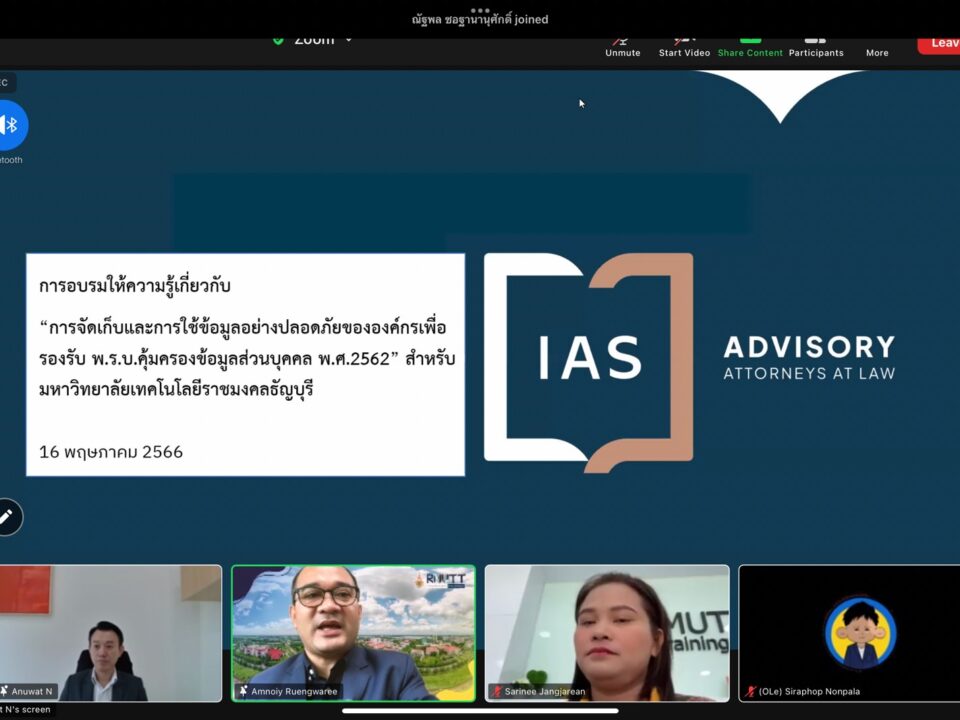This screenshot has width=960, height=720.
Task: Click the 'ADVISORY' text on the slide
Action: click(x=809, y=347)
